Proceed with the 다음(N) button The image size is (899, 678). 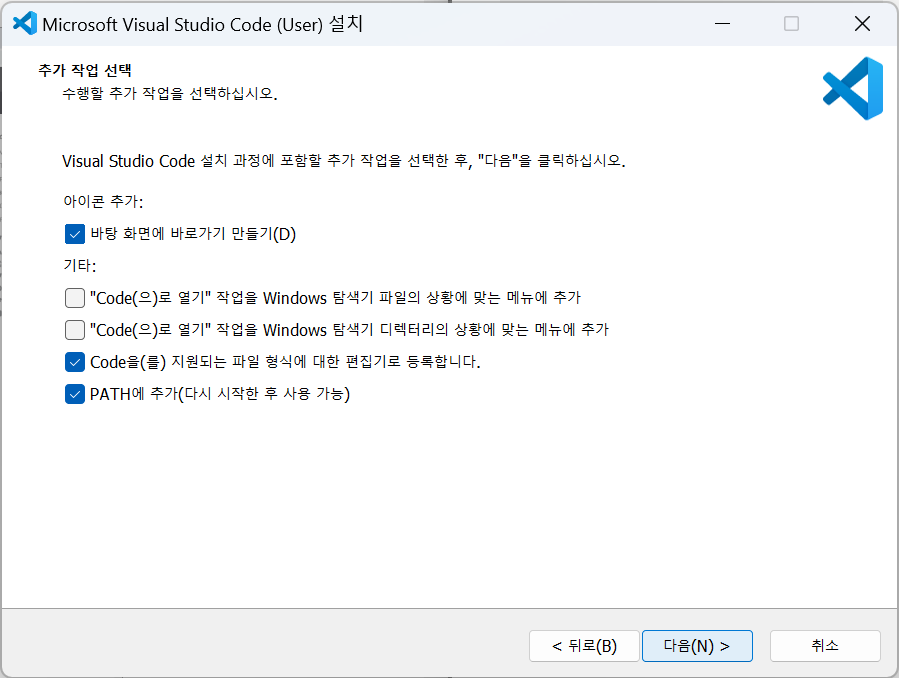[x=697, y=646]
